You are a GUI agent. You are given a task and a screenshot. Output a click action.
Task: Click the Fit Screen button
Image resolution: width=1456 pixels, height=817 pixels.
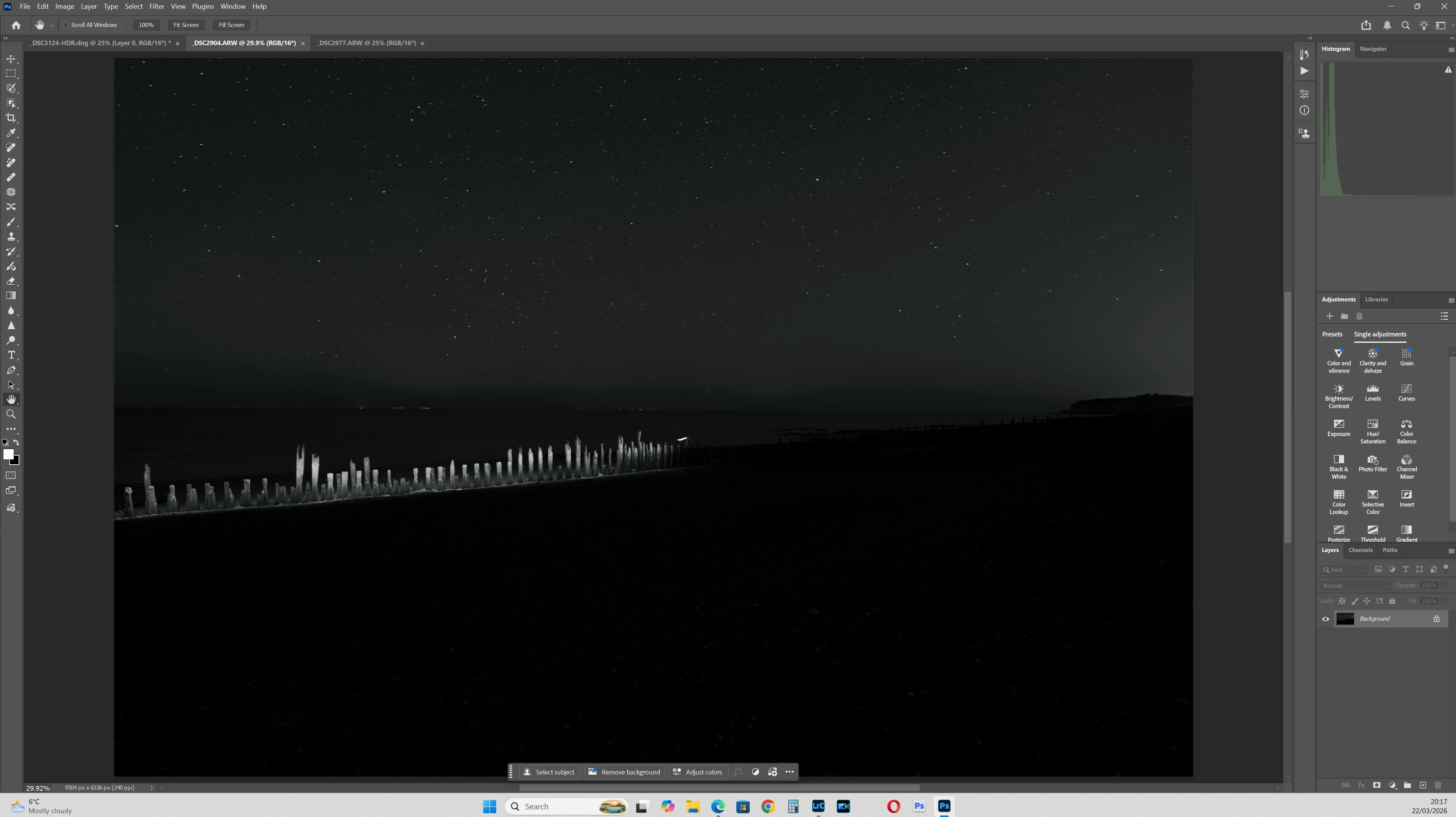tap(186, 25)
